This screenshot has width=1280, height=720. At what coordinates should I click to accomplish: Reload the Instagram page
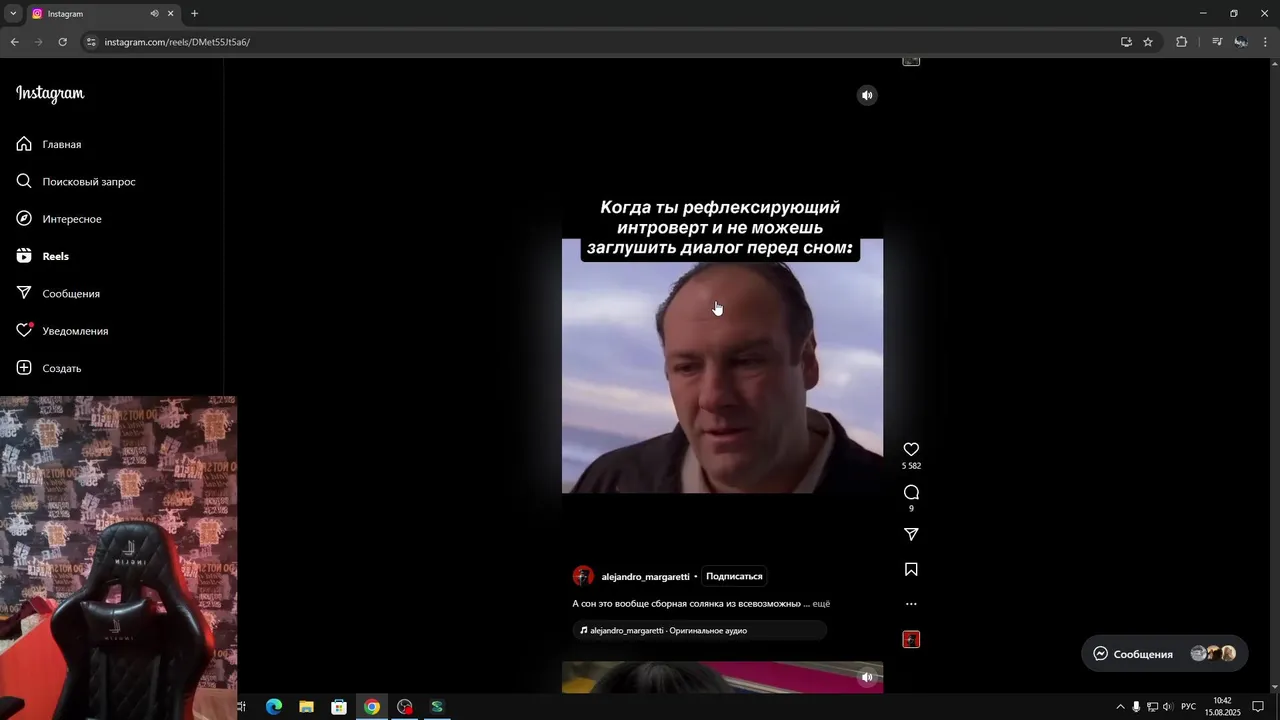62,42
